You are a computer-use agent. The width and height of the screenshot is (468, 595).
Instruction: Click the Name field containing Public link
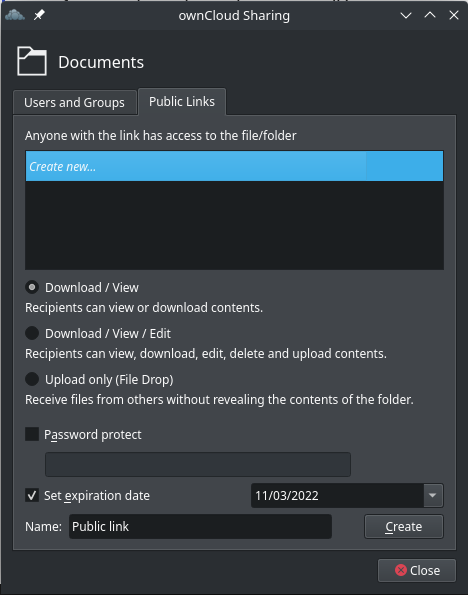(200, 526)
